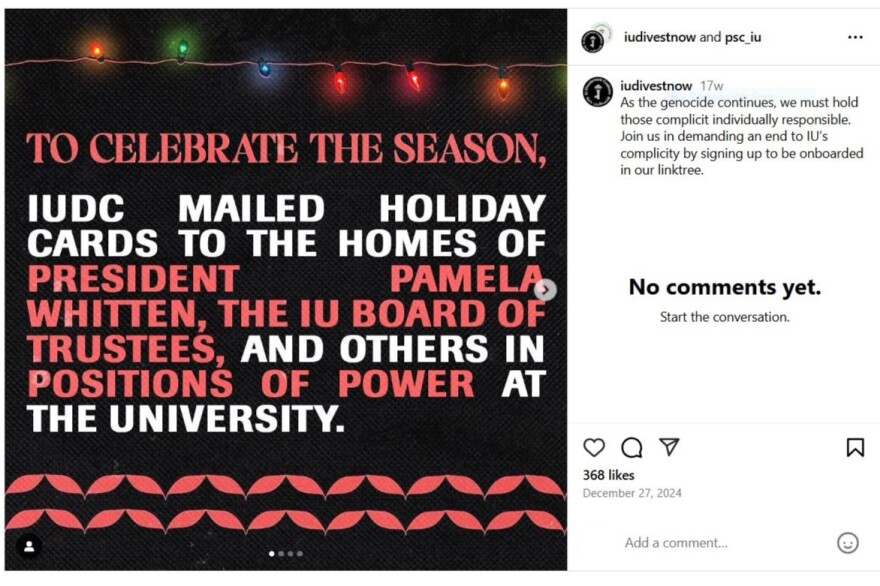Open comments with the speech bubble icon
The image size is (880, 586).
(631, 447)
